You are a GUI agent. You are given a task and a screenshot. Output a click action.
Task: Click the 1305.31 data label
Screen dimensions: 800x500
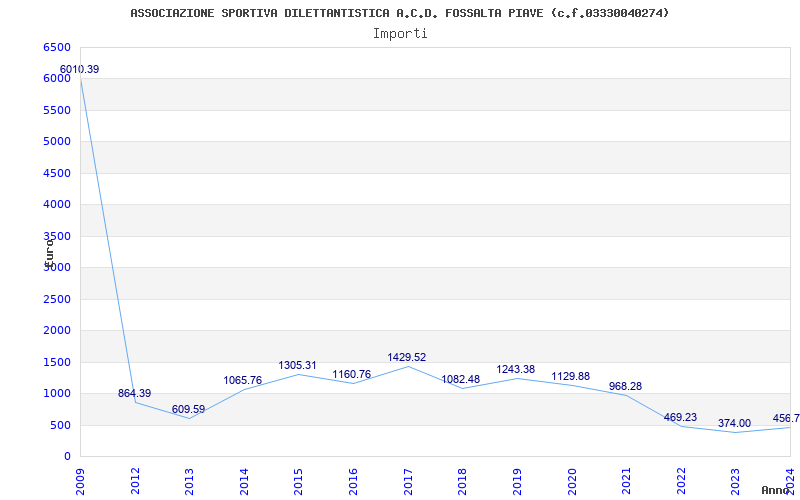pos(297,365)
